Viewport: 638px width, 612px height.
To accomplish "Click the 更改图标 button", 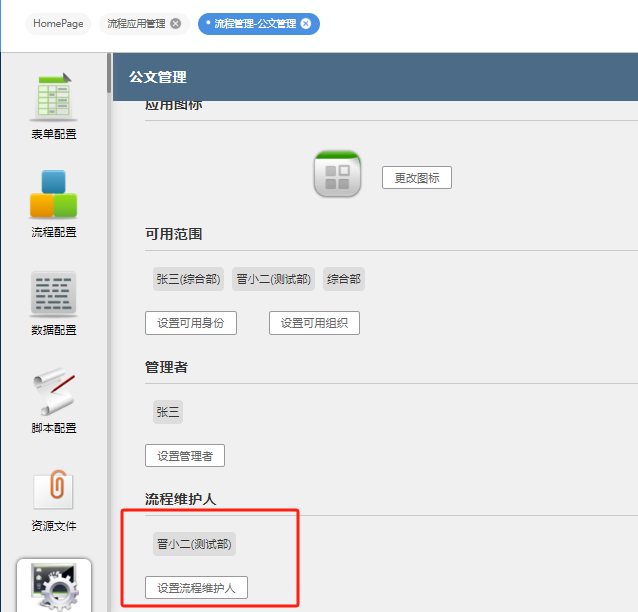I will point(417,177).
